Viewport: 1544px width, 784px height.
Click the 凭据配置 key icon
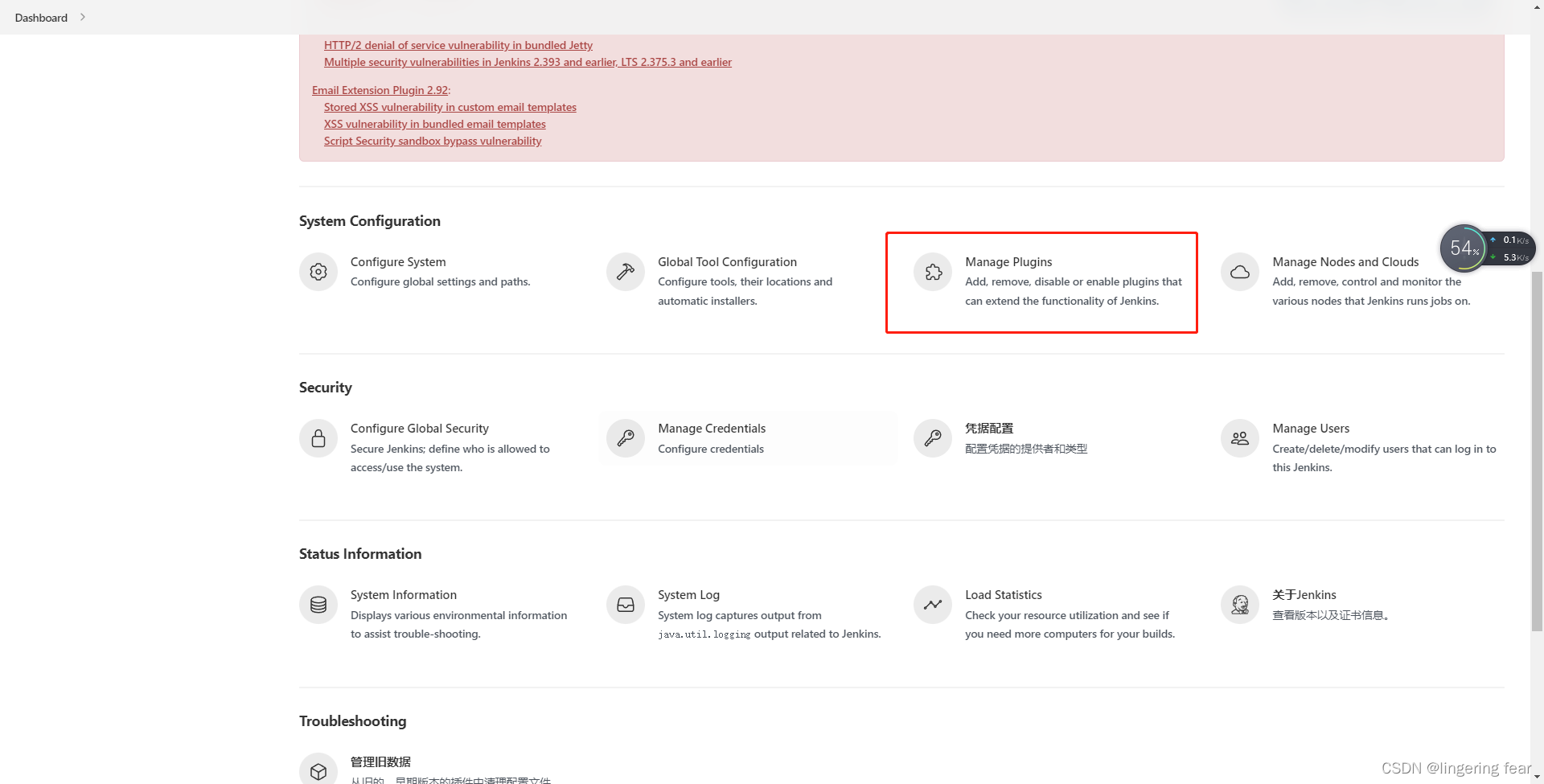coord(933,438)
